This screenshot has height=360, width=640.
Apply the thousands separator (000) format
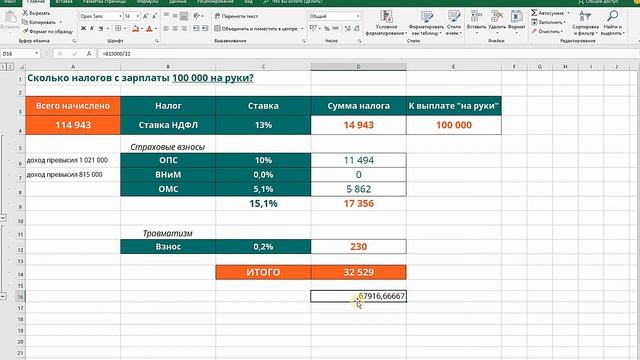[336, 29]
